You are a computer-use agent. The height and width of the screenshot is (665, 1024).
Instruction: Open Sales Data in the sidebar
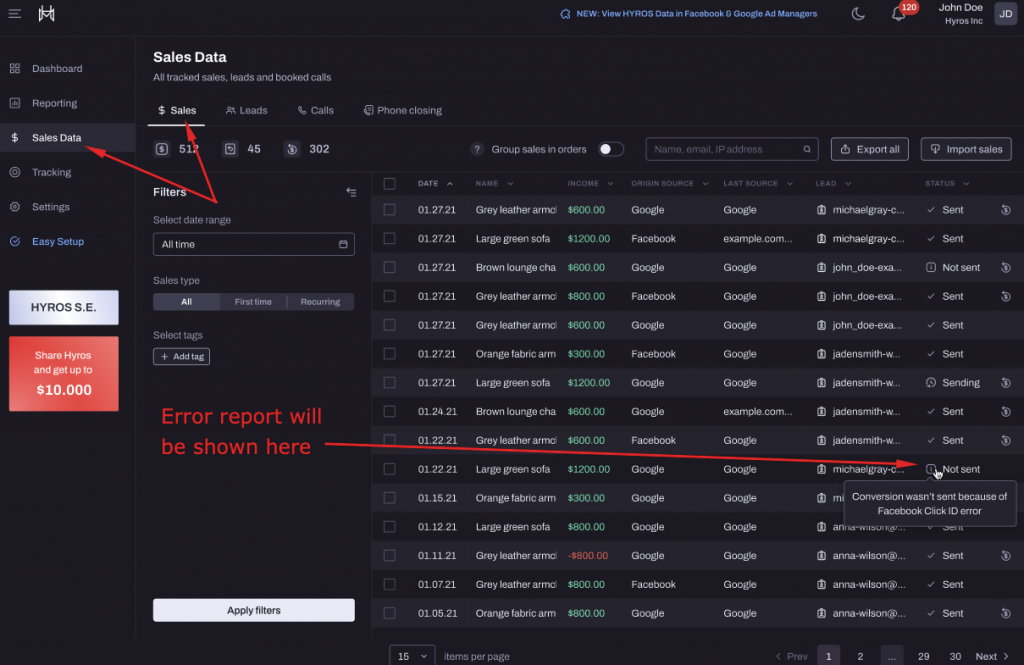[x=67, y=138]
